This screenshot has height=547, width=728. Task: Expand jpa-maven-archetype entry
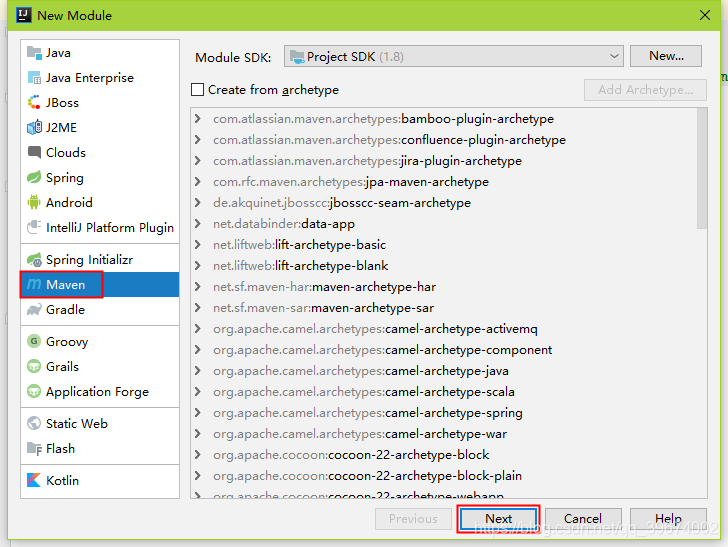point(198,181)
